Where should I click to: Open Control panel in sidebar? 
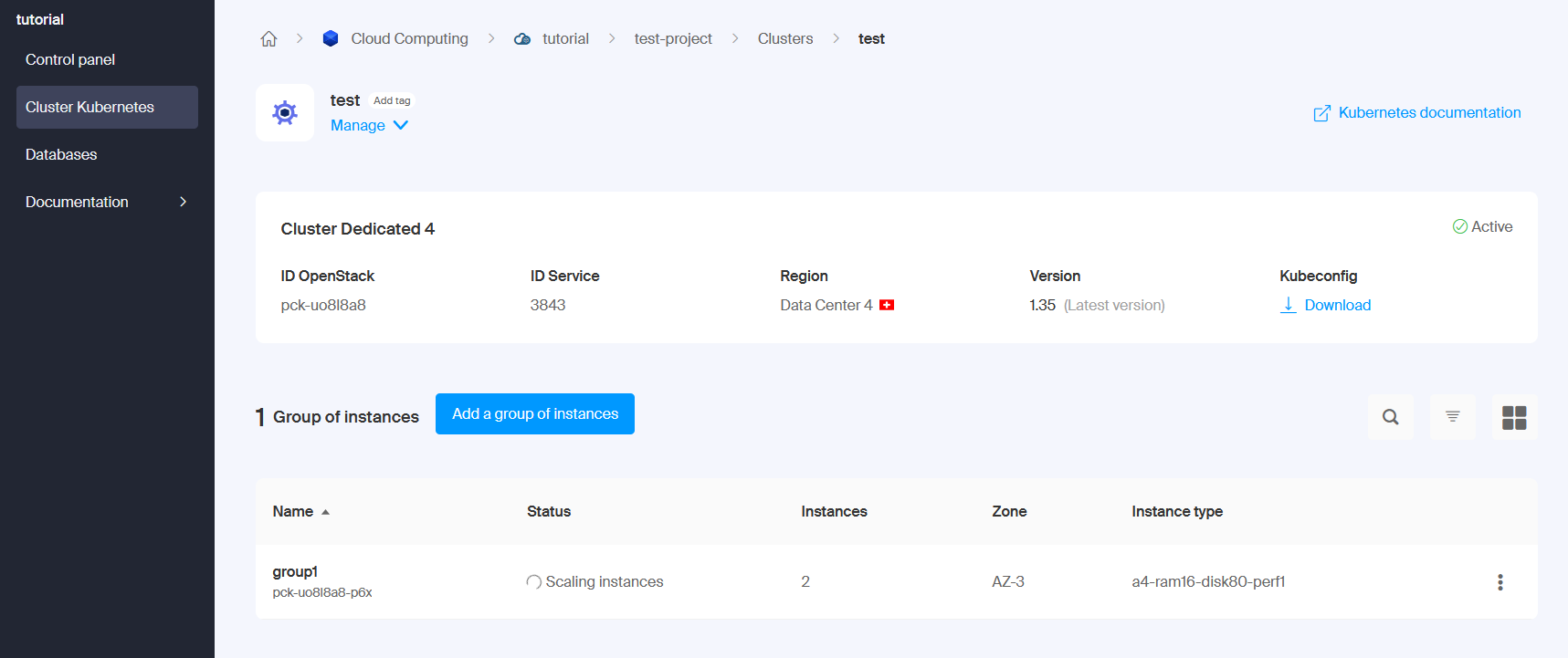point(70,59)
